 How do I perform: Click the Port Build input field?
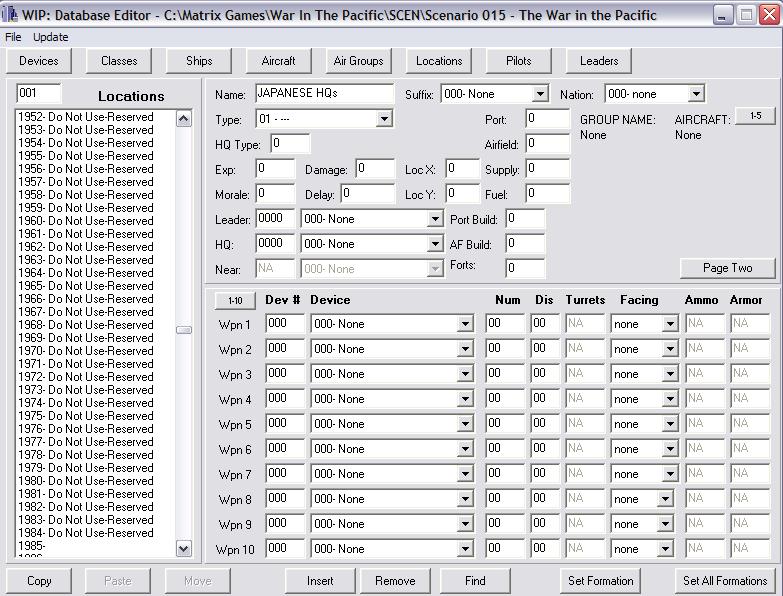click(x=525, y=219)
